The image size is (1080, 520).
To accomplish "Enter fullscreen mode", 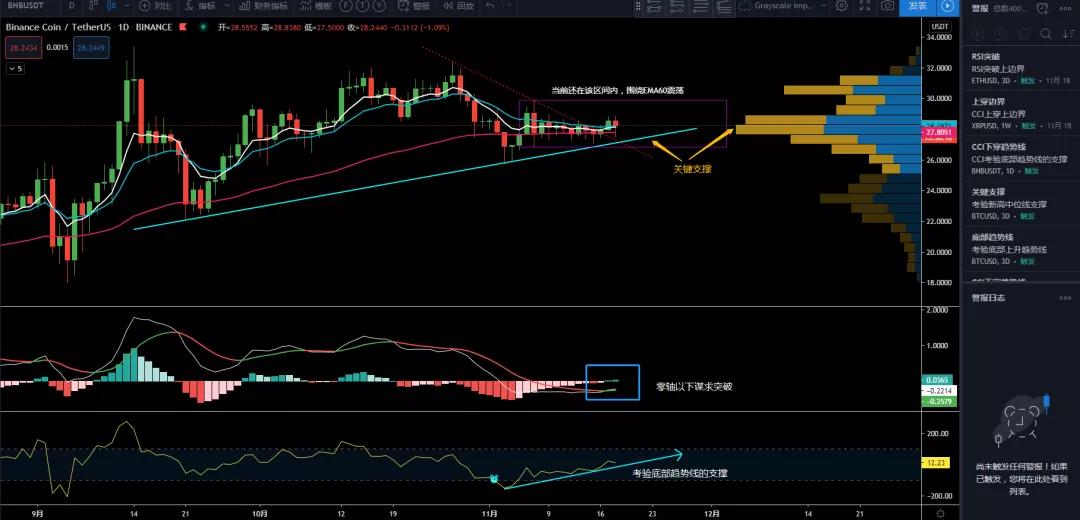I will coord(865,6).
